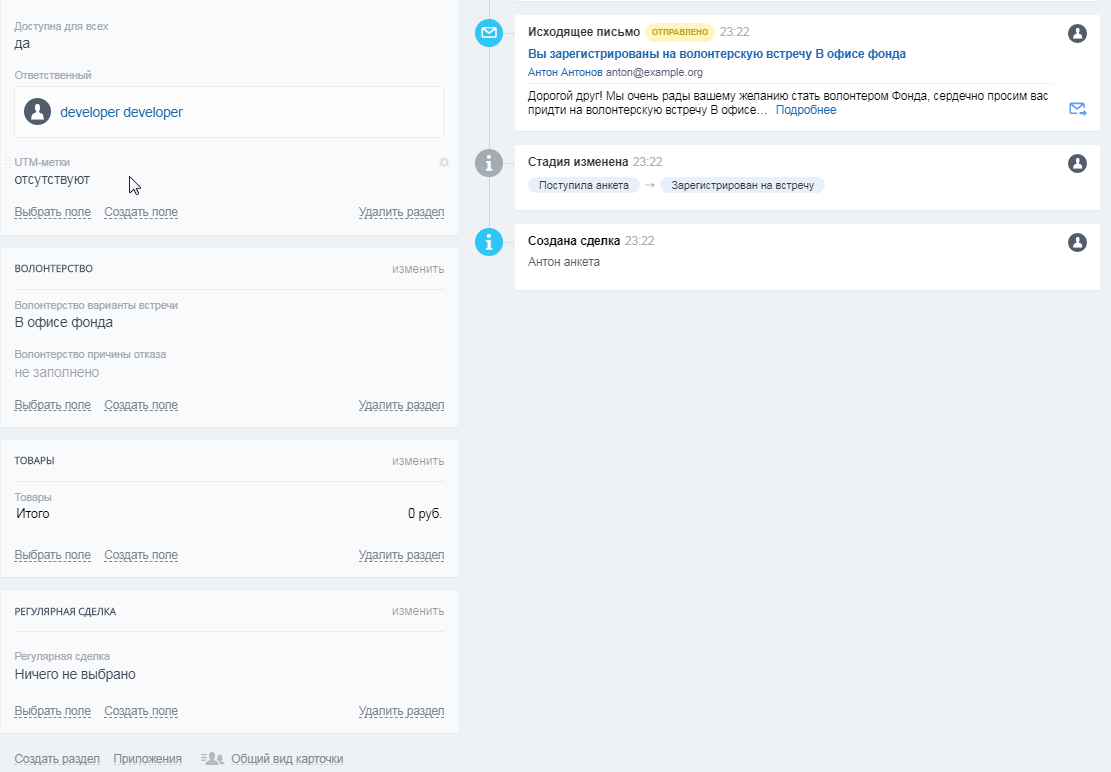The height and width of the screenshot is (772, 1111).
Task: Click the responsible developer avatar icon
Action: [37, 112]
